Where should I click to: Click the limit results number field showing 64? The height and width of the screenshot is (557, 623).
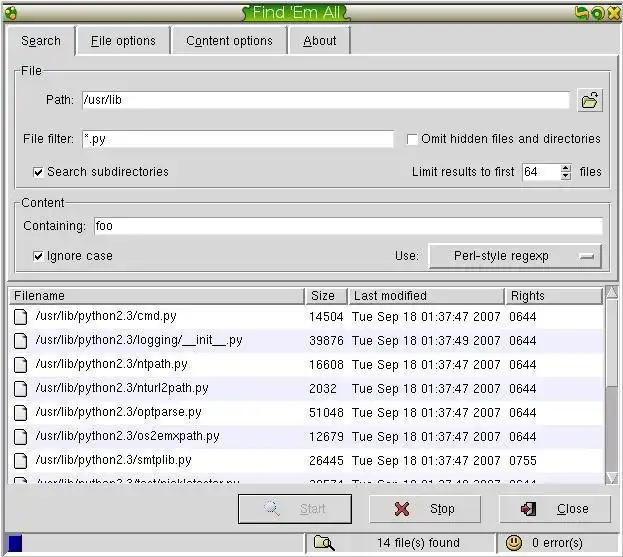[542, 172]
